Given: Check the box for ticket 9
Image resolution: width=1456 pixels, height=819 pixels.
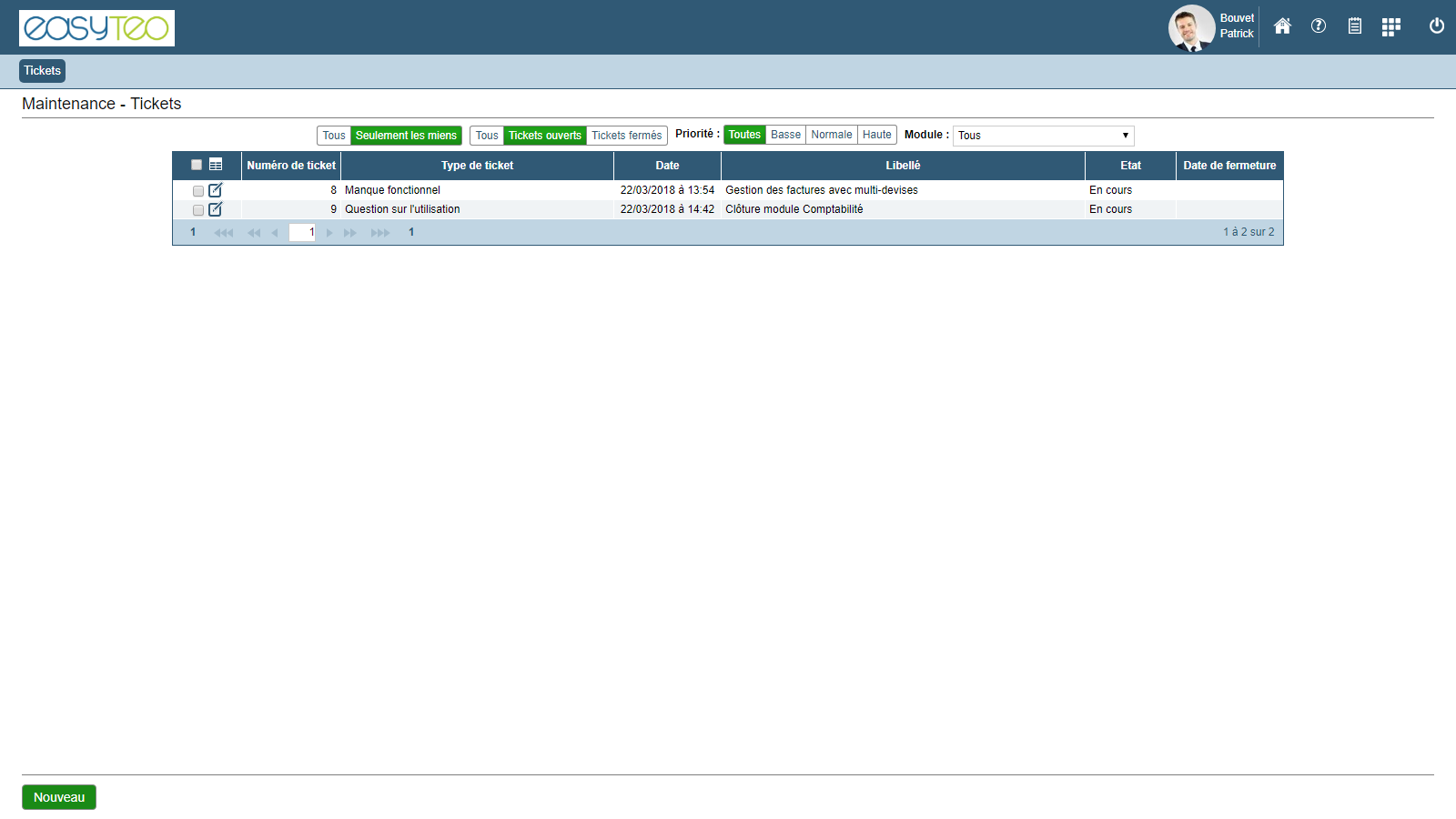Looking at the screenshot, I should point(198,210).
